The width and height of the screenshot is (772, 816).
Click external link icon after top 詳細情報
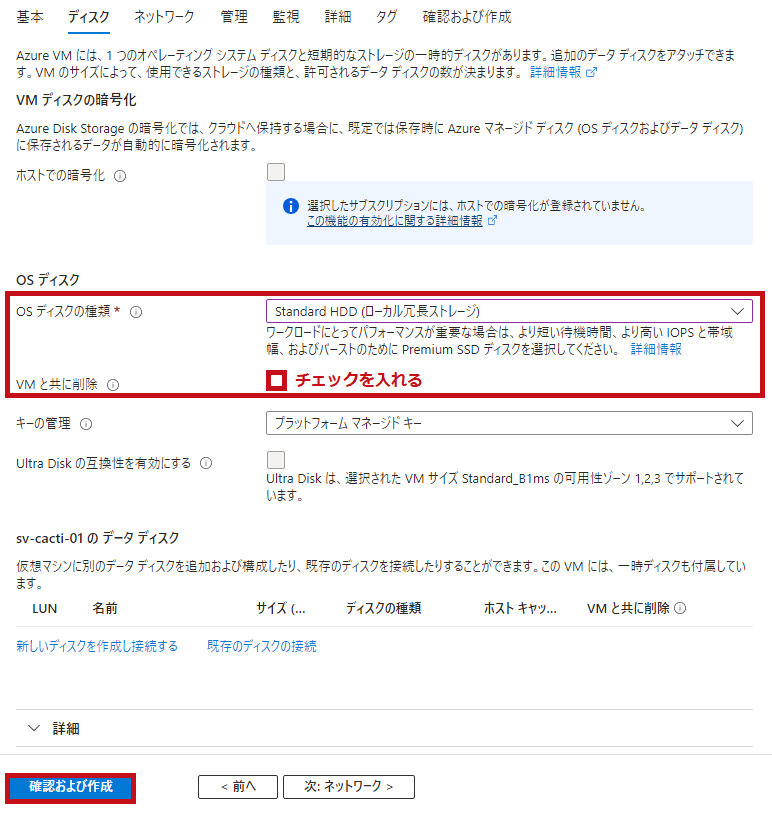point(591,72)
